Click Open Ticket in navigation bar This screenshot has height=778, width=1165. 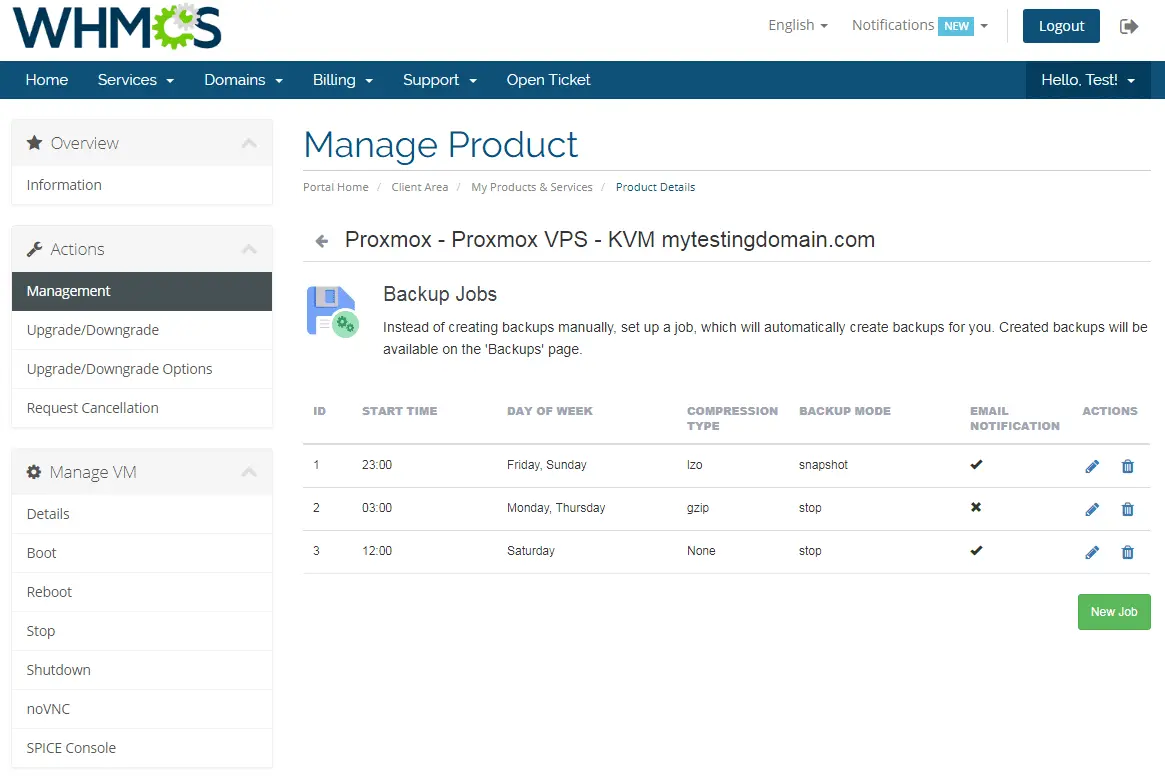tap(548, 80)
